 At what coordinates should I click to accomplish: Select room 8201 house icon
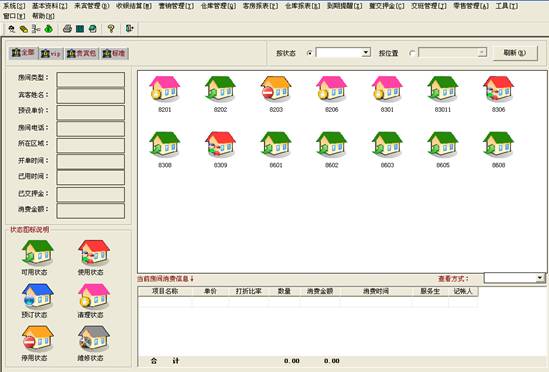tap(165, 89)
